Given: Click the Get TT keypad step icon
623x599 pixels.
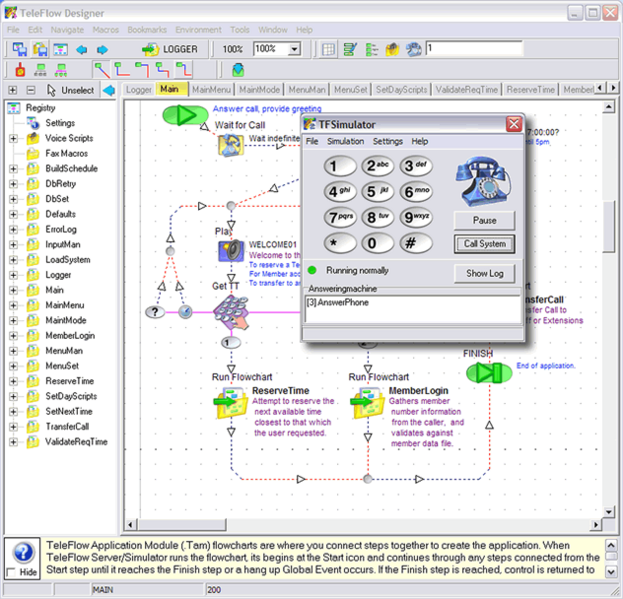Looking at the screenshot, I should (x=231, y=313).
